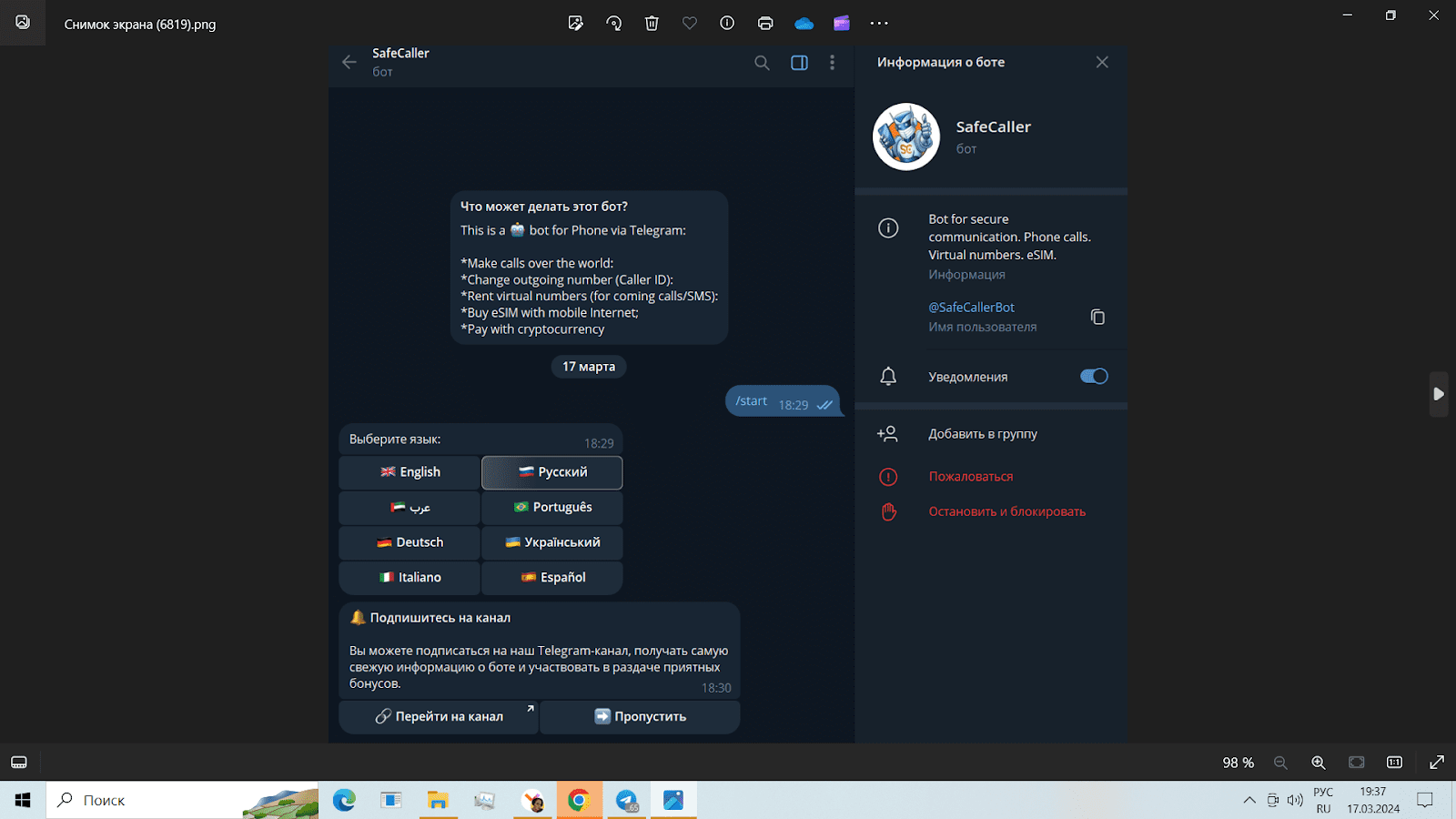Select Український language button
The image size is (1456, 819).
[x=552, y=542]
